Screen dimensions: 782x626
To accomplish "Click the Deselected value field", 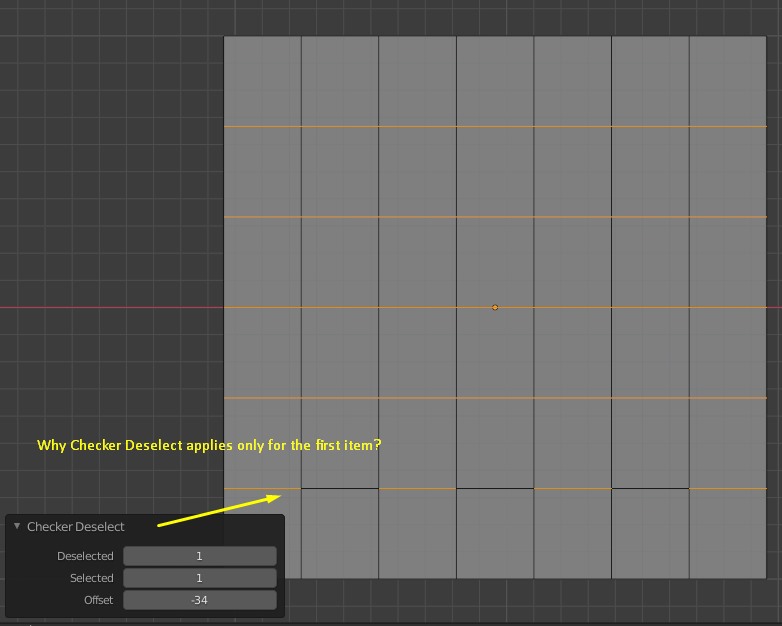I will point(199,556).
